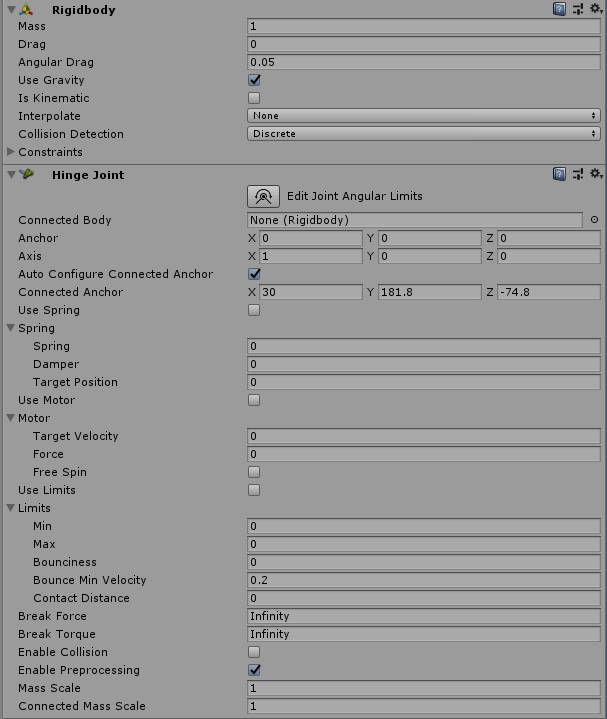This screenshot has height=719, width=607.
Task: Click the Target Velocity field
Action: coord(424,436)
